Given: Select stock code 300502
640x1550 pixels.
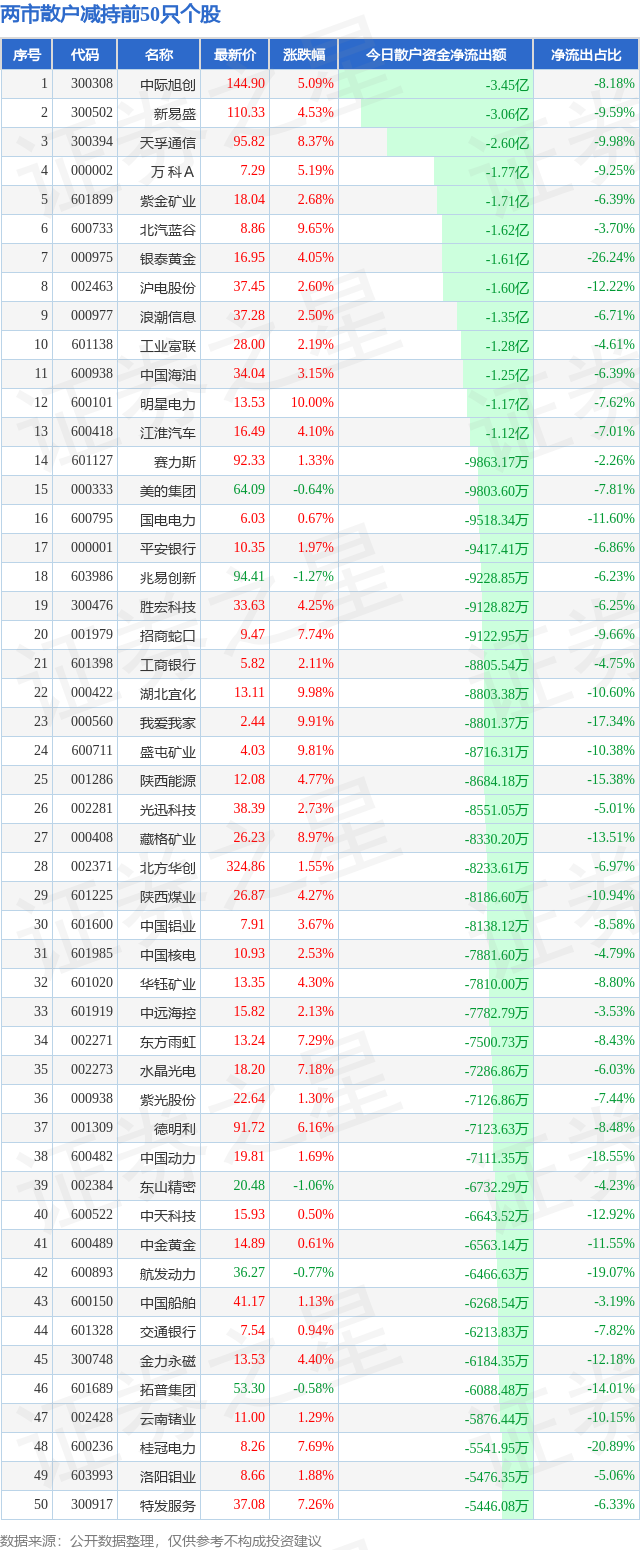Looking at the screenshot, I should 92,113.
